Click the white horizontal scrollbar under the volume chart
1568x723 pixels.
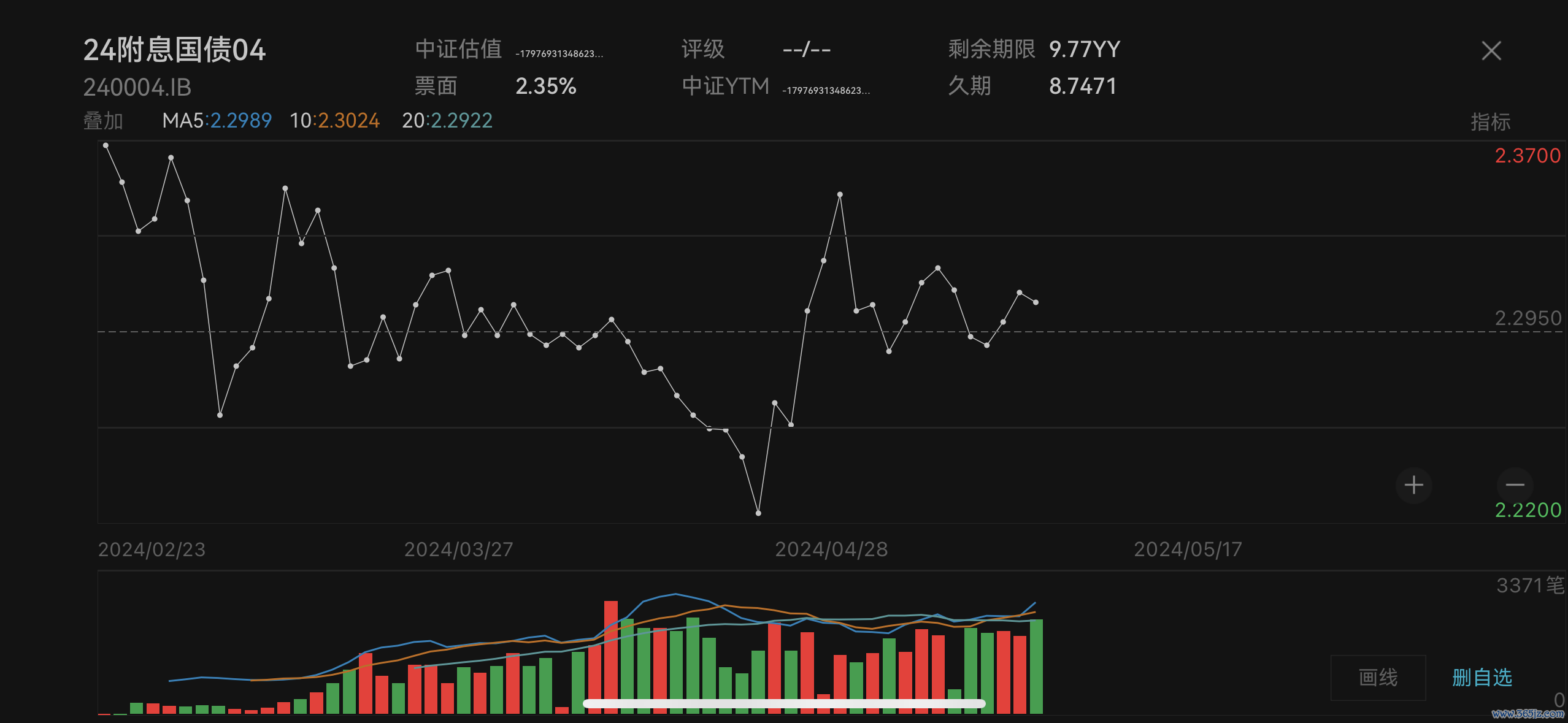point(783,703)
